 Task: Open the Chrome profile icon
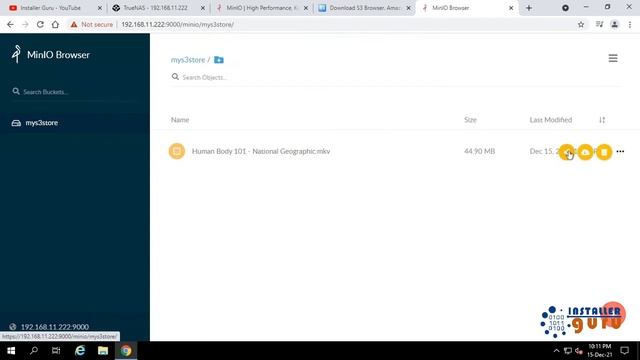614,24
